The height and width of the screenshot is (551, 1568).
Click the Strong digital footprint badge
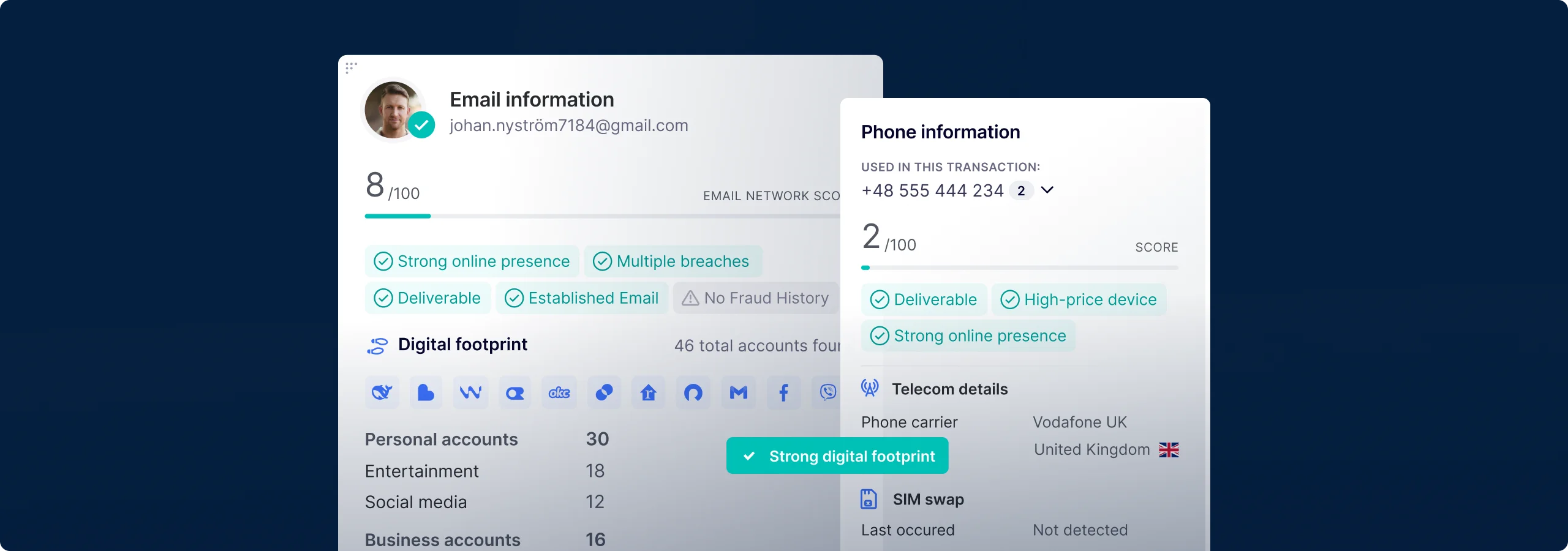[837, 455]
